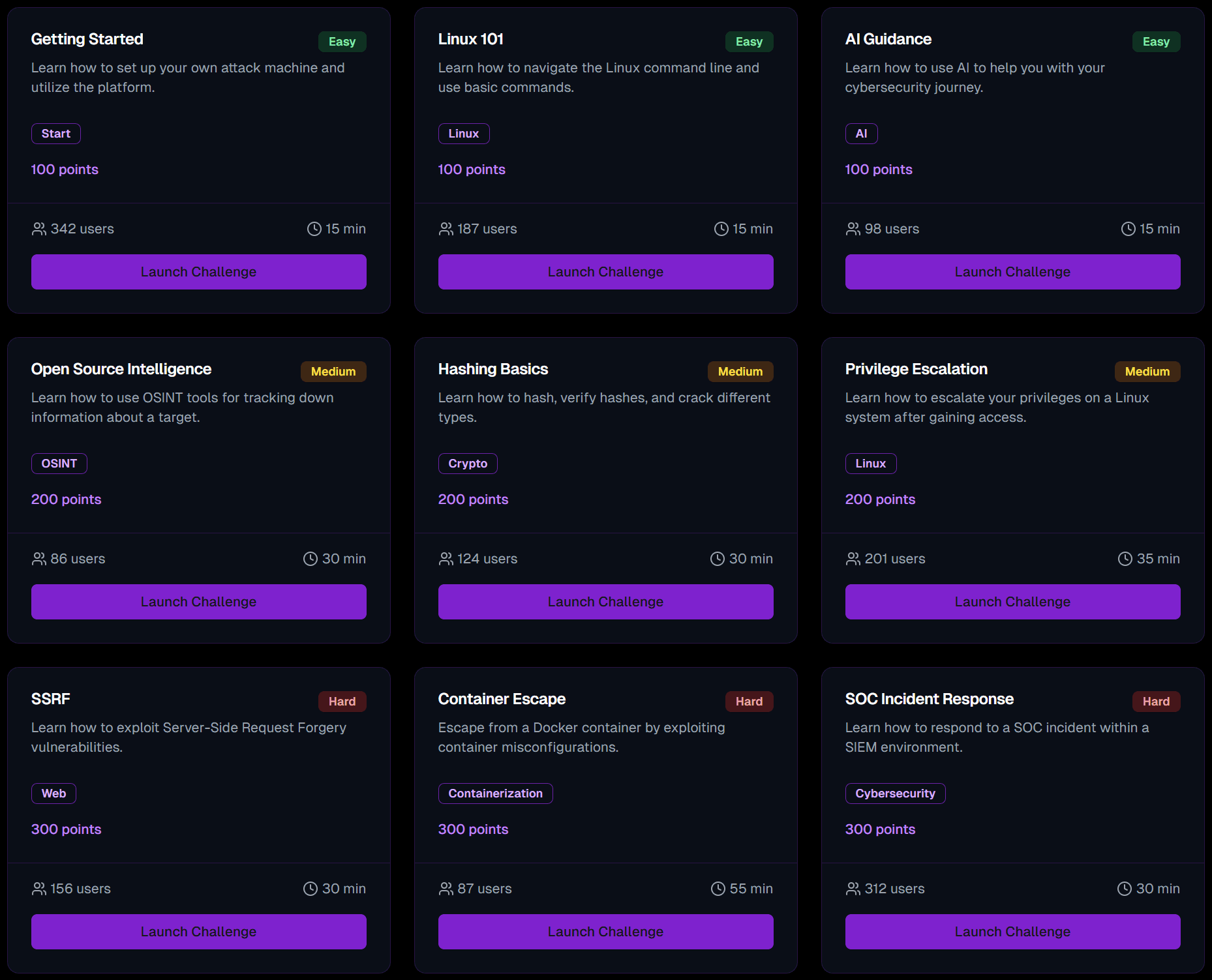Screen dimensions: 1212x980
Task: Select the Crypto category tag
Action: coord(468,464)
